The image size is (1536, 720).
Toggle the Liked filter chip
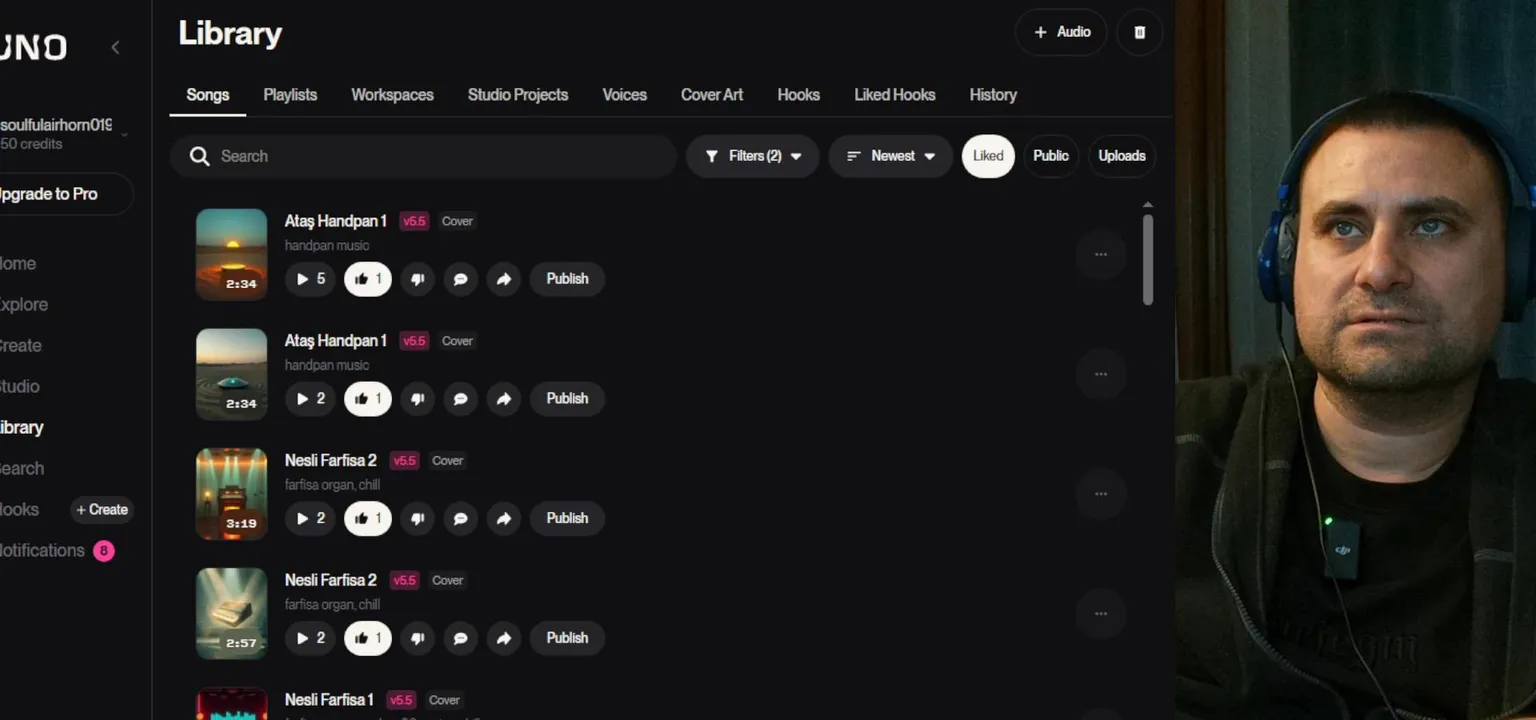click(988, 156)
